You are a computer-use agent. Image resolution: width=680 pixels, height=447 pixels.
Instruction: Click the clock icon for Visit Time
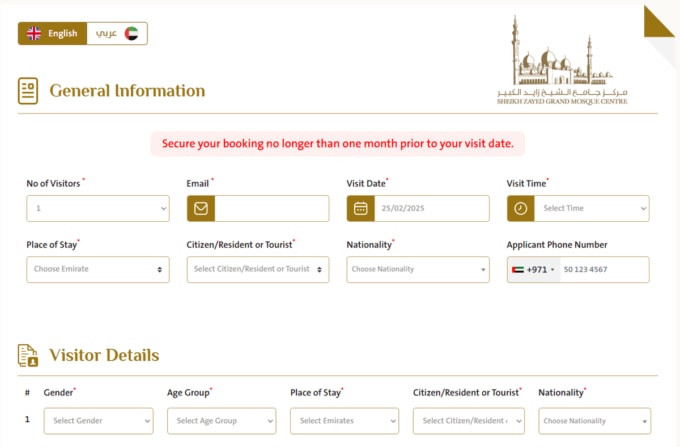click(x=520, y=208)
